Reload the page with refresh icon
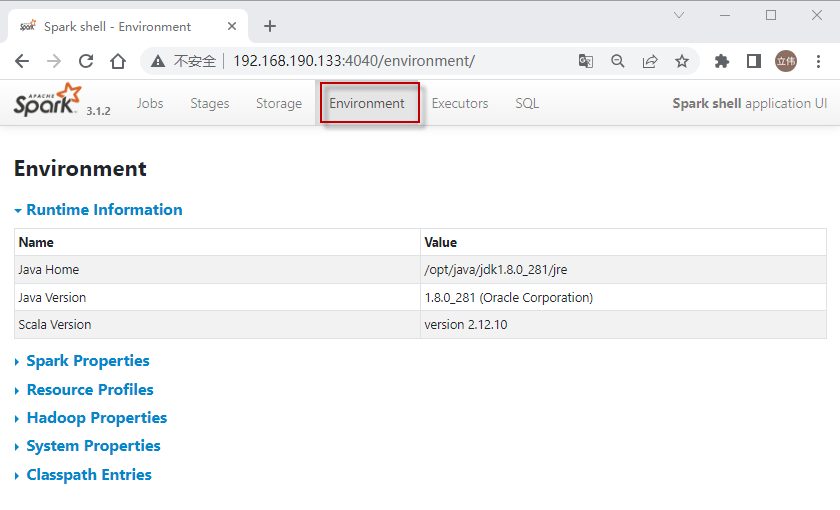840x510 pixels. (x=86, y=61)
